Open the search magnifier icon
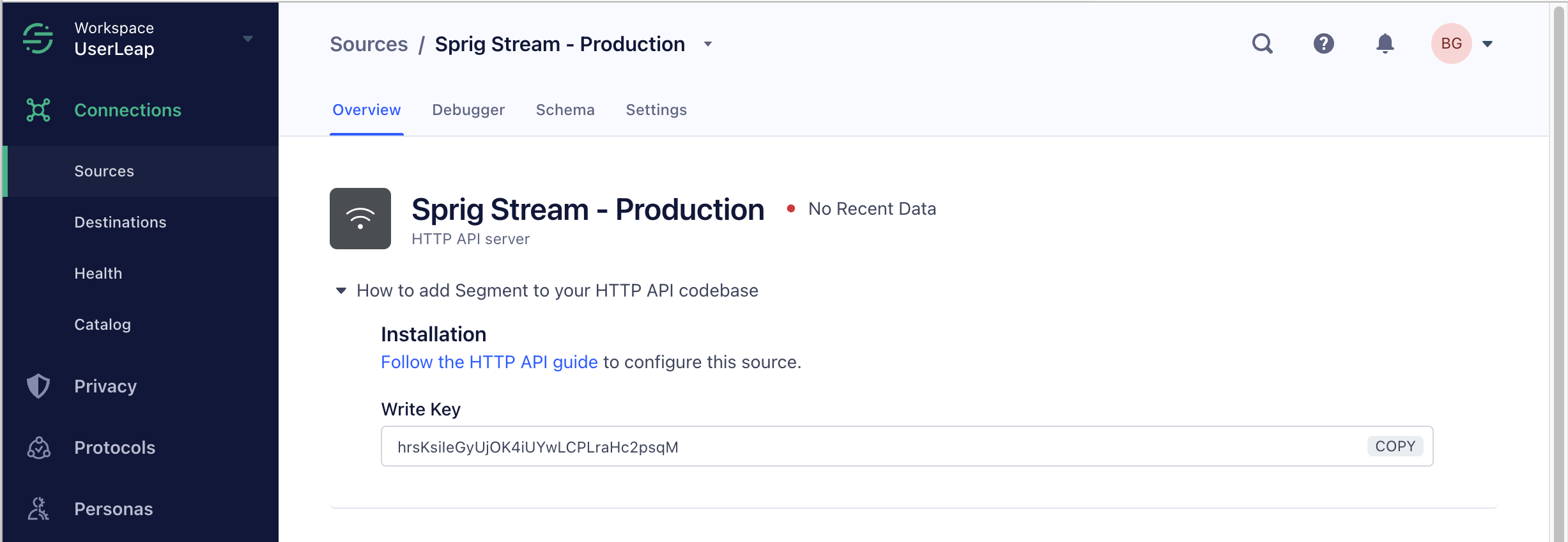1568x542 pixels. click(x=1262, y=43)
